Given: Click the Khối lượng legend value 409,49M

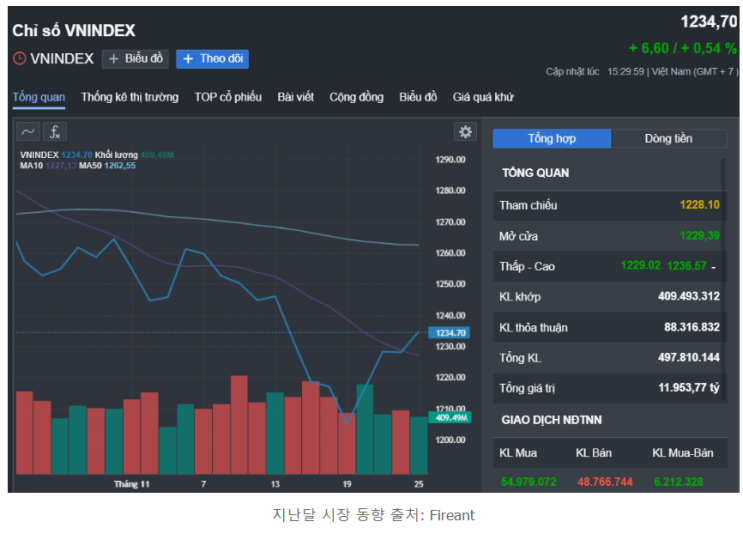Looking at the screenshot, I should pos(157,155).
